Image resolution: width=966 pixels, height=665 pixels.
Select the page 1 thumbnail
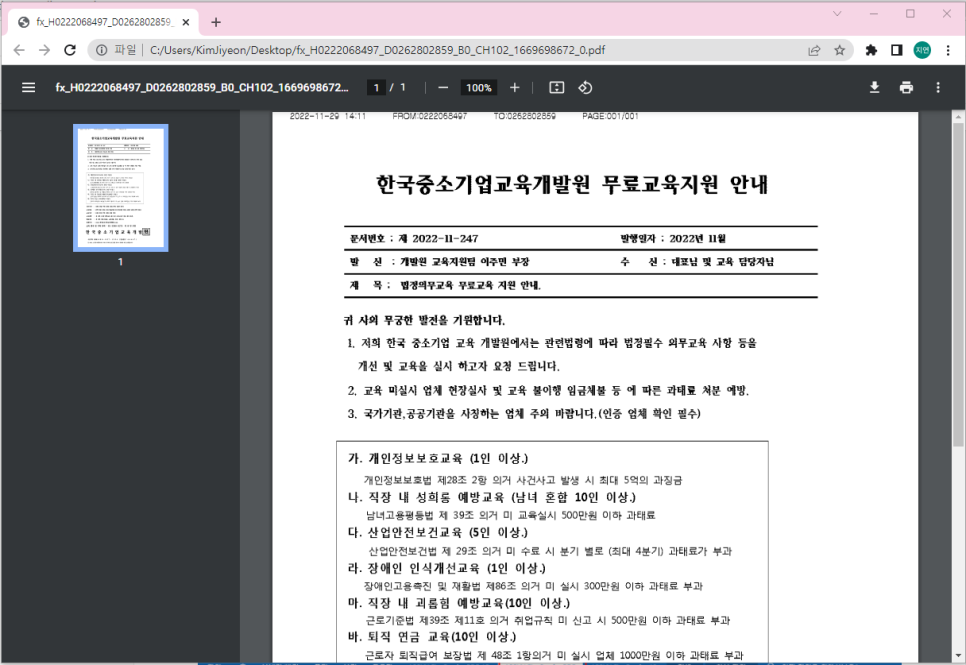[121, 188]
